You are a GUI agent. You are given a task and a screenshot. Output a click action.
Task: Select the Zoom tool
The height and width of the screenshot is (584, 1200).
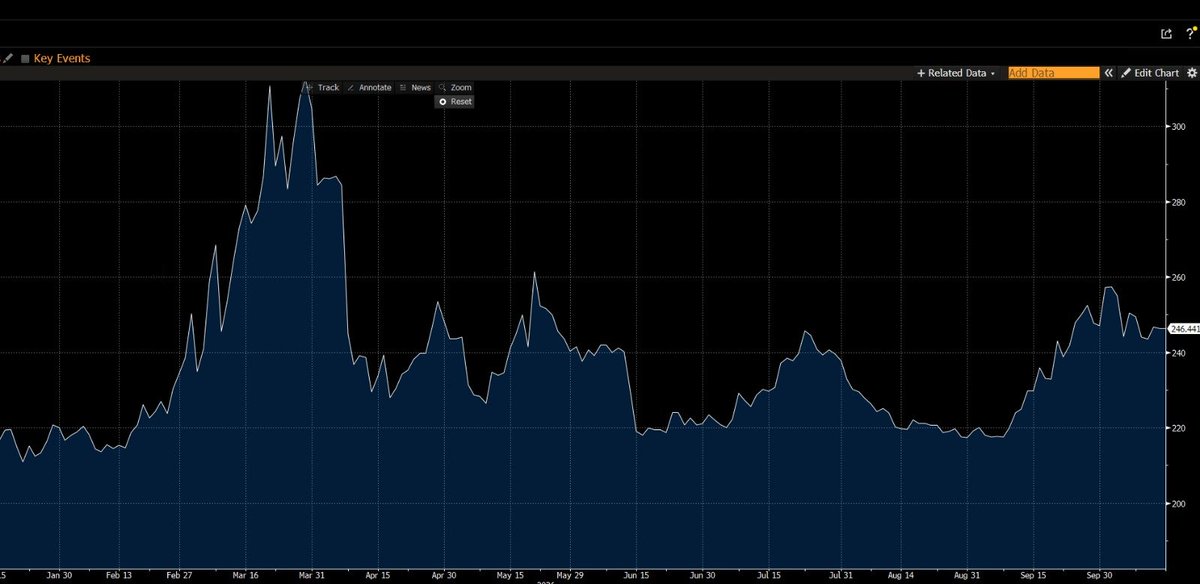coord(455,88)
